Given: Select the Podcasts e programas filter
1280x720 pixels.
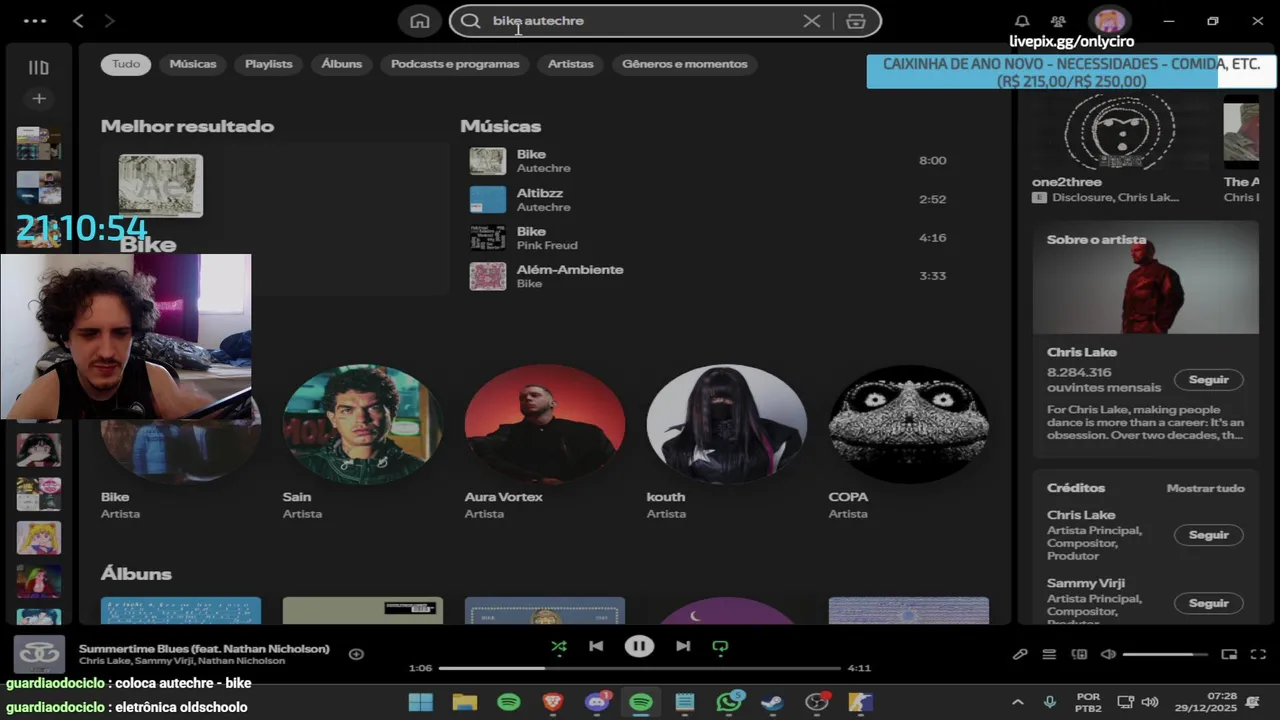Looking at the screenshot, I should coord(455,64).
